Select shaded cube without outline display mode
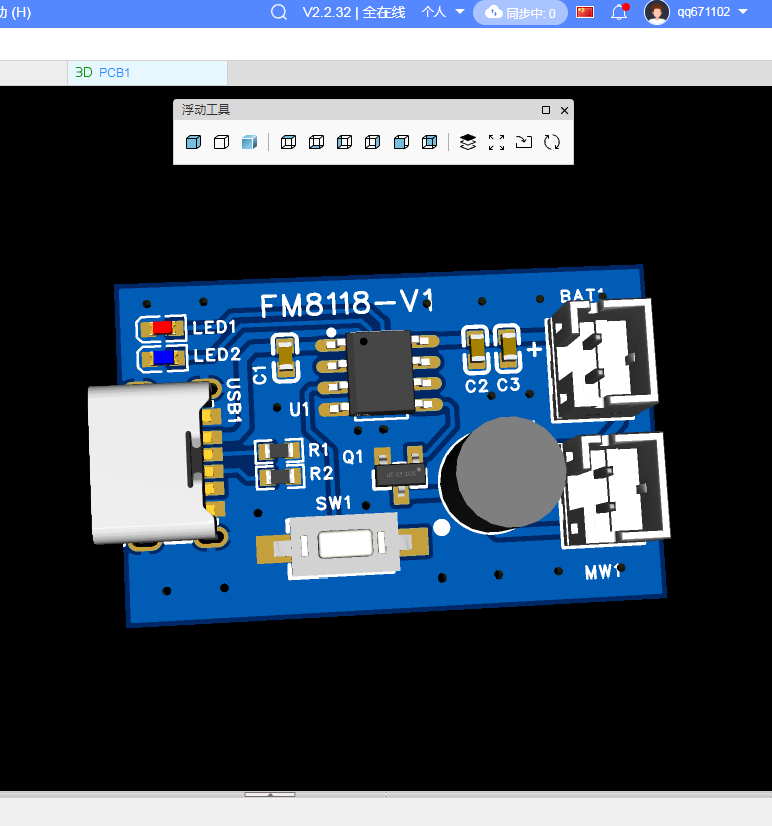 pyautogui.click(x=249, y=142)
